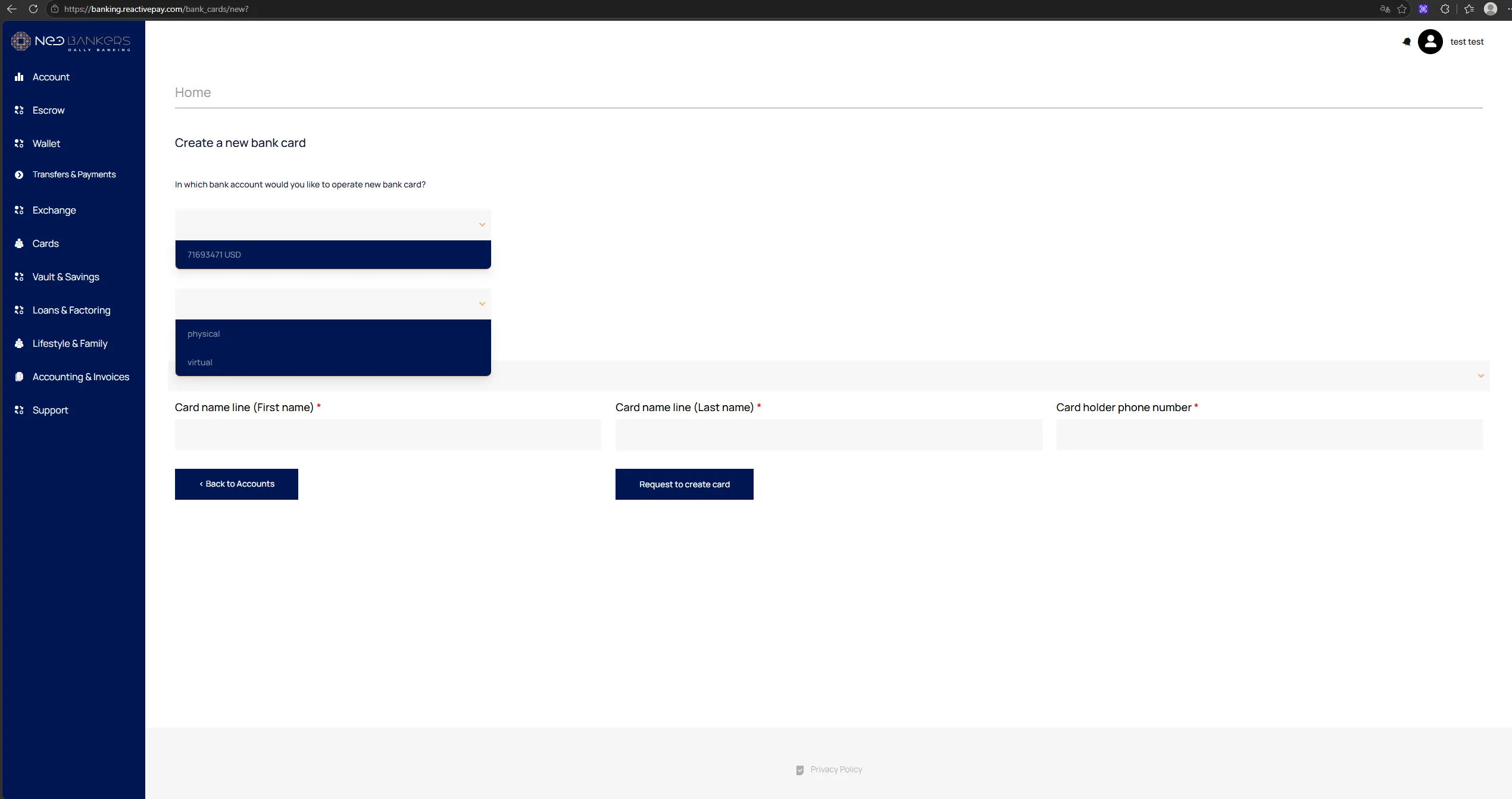Click the Loans & Factoring icon
This screenshot has height=799, width=1512.
point(19,310)
